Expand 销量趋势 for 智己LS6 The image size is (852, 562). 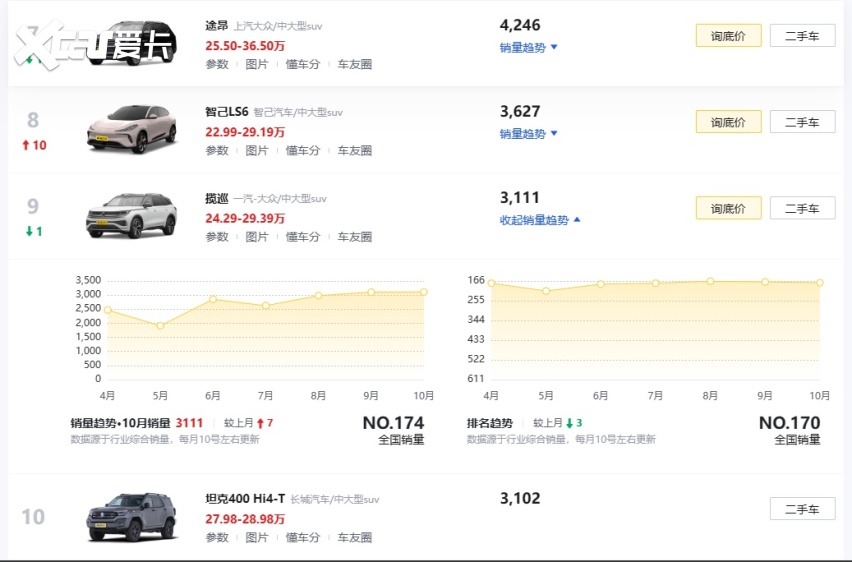(x=528, y=134)
